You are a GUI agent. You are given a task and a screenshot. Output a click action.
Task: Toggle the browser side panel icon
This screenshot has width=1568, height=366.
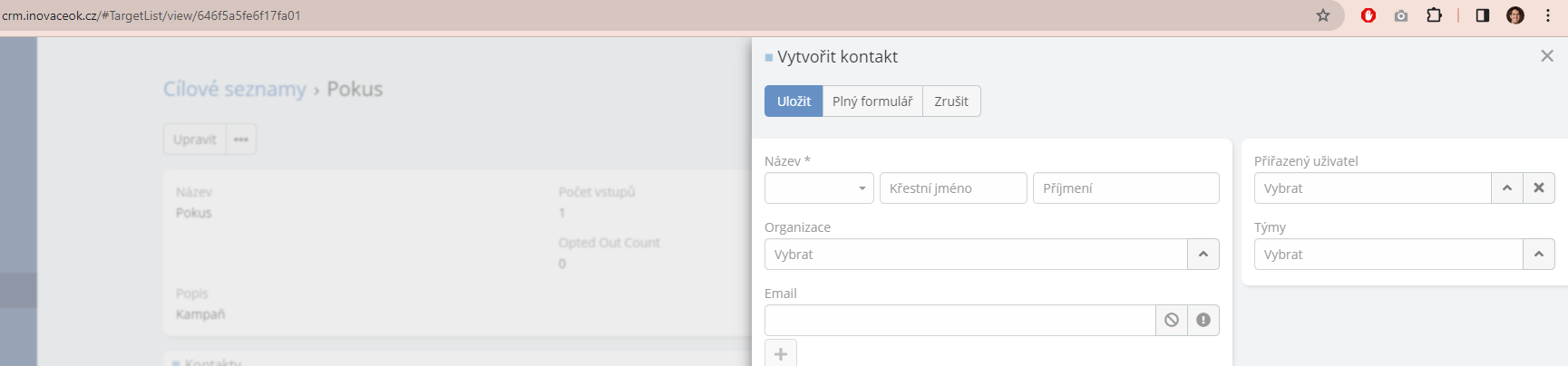pyautogui.click(x=1483, y=15)
